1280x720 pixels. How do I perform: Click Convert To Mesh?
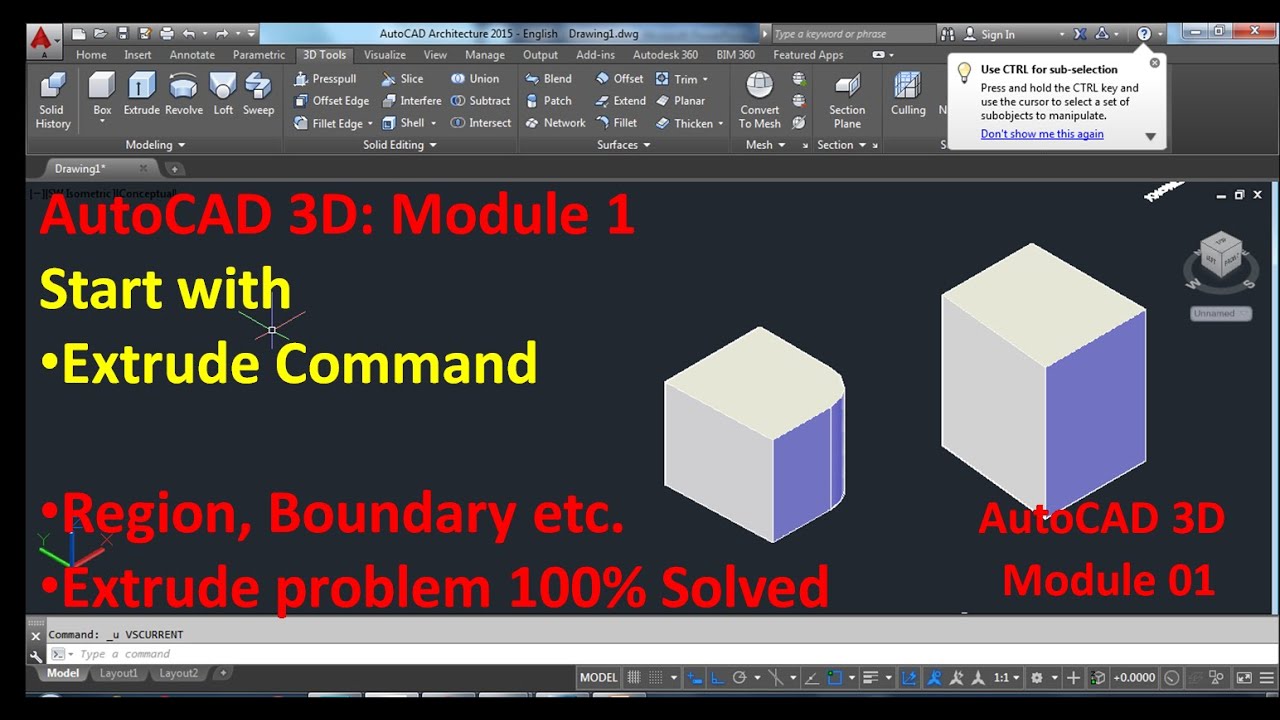pos(759,100)
